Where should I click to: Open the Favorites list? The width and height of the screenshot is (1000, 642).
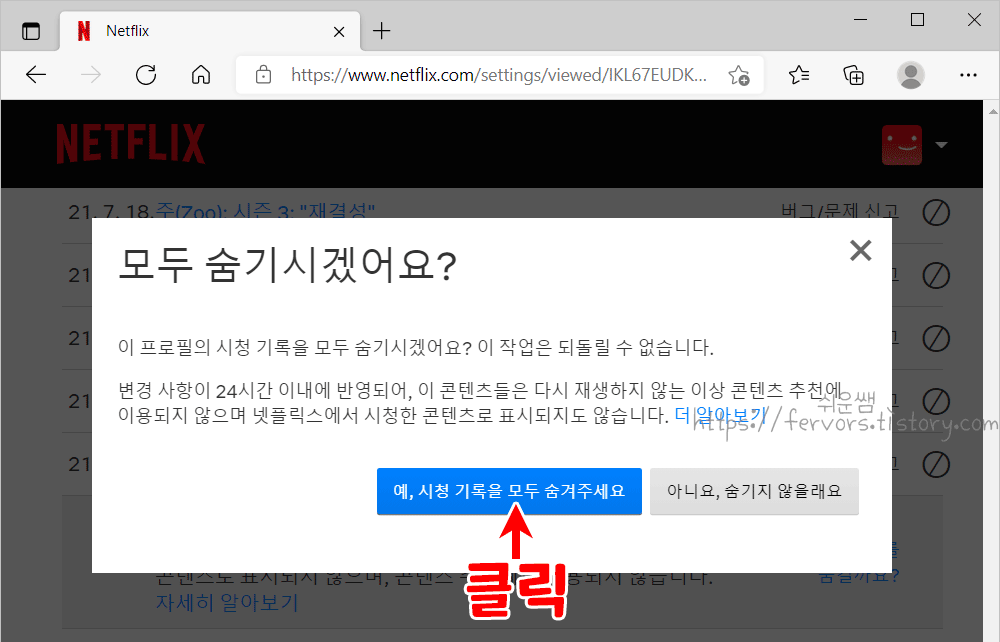click(x=798, y=75)
